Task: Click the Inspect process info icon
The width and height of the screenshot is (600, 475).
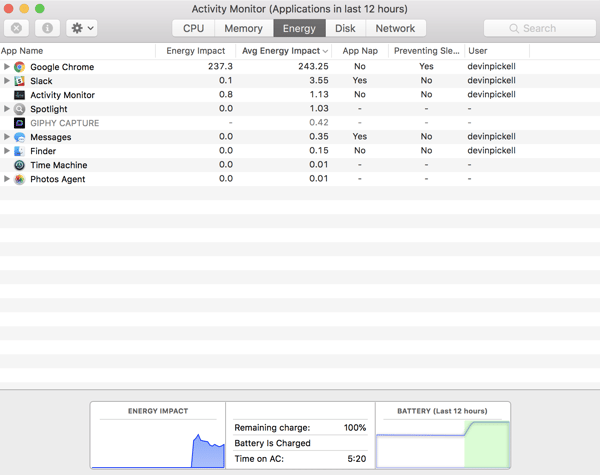Action: click(x=47, y=28)
